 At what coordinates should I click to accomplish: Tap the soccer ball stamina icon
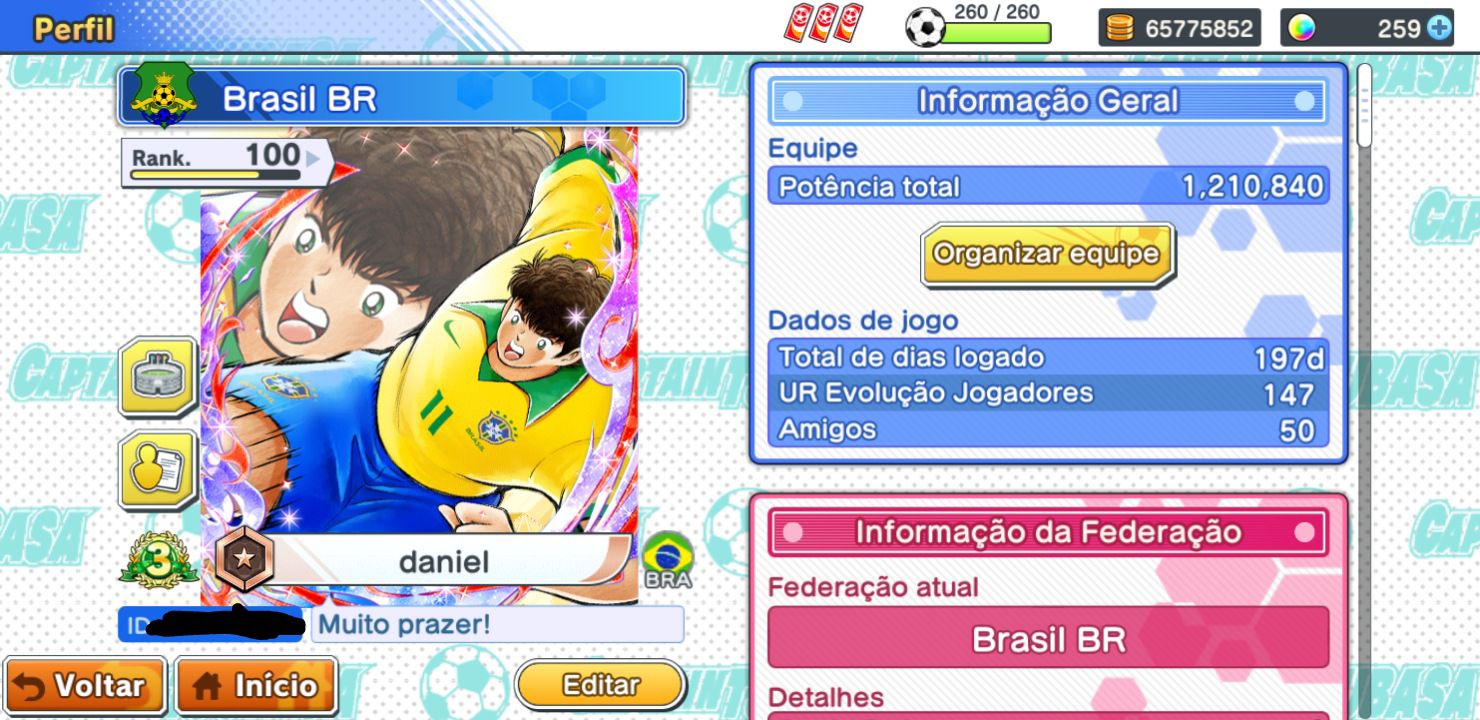click(925, 28)
